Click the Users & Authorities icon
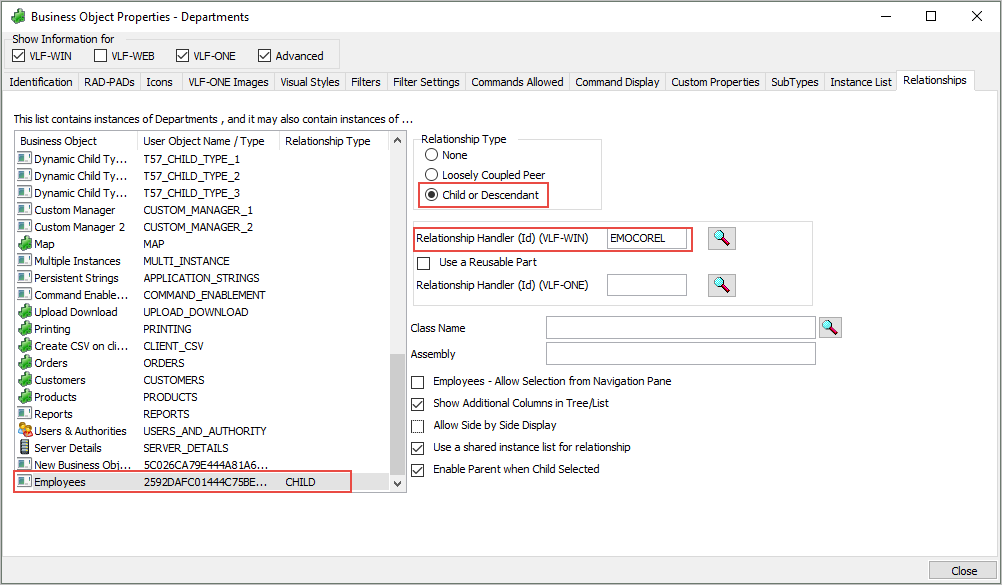The height and width of the screenshot is (585, 1002). coord(25,431)
